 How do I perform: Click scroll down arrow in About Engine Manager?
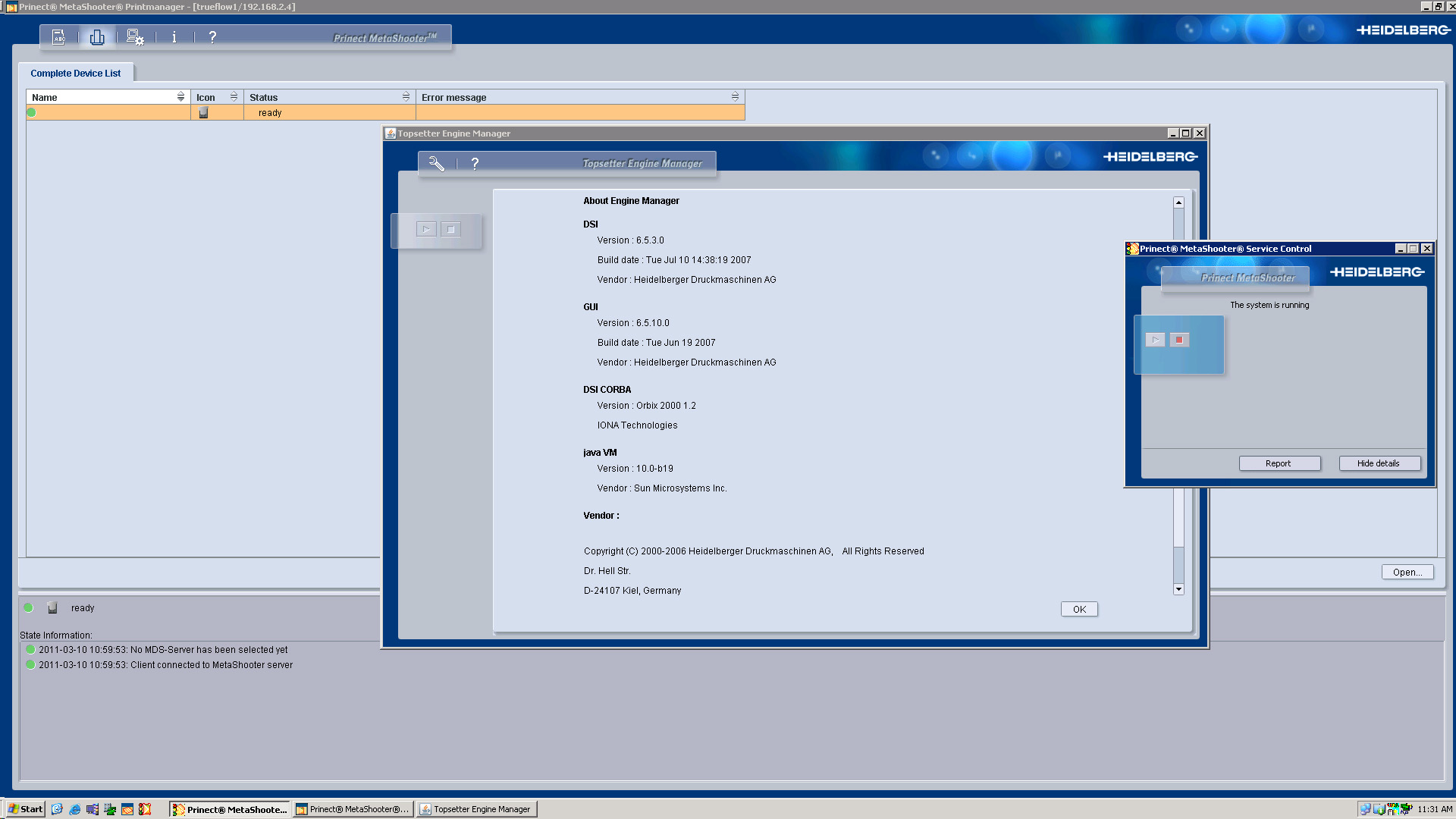(x=1178, y=589)
